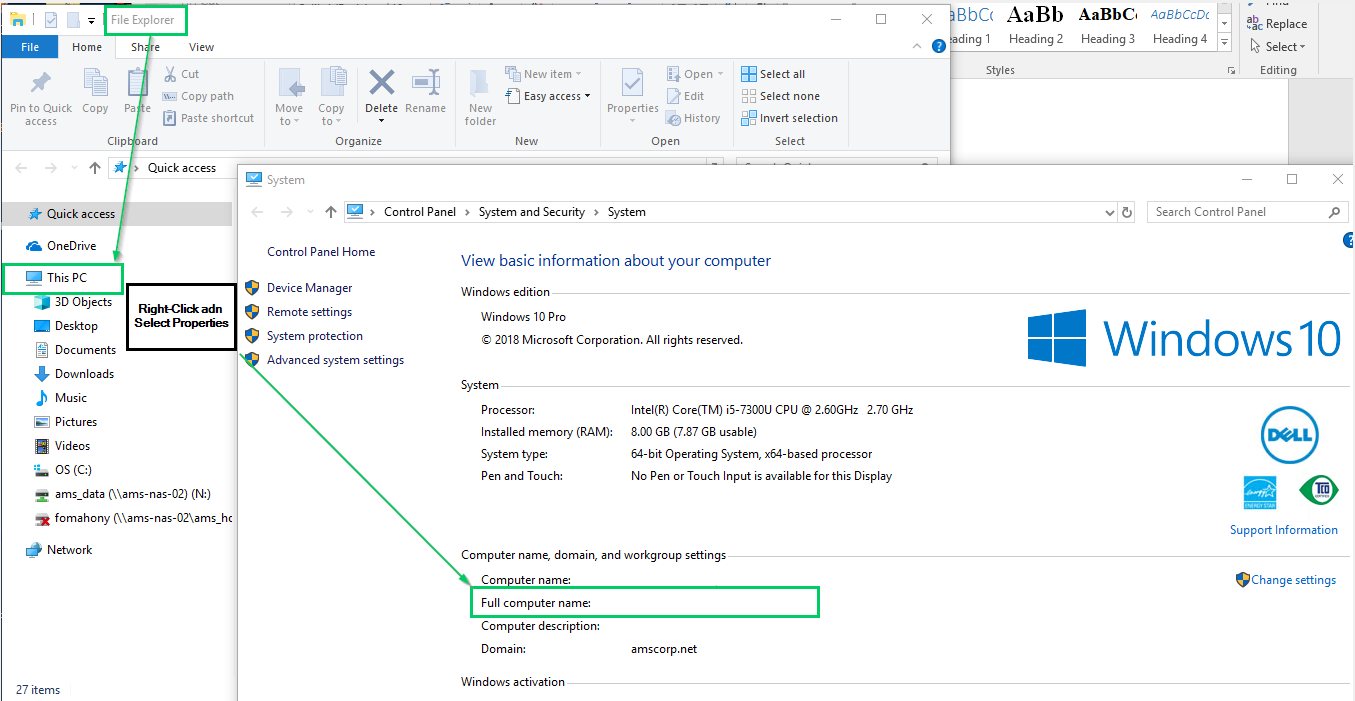Click Rename in the Organize group

coord(426,92)
